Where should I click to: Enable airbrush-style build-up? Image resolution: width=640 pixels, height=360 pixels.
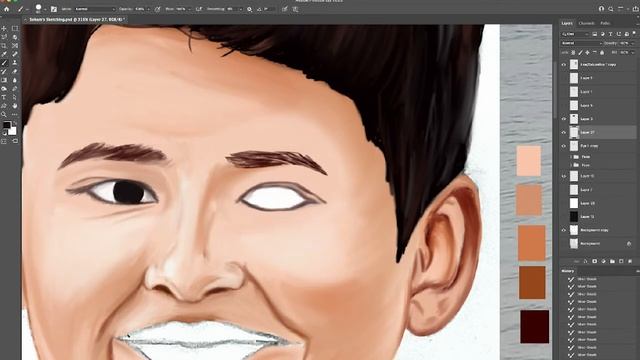pos(199,9)
